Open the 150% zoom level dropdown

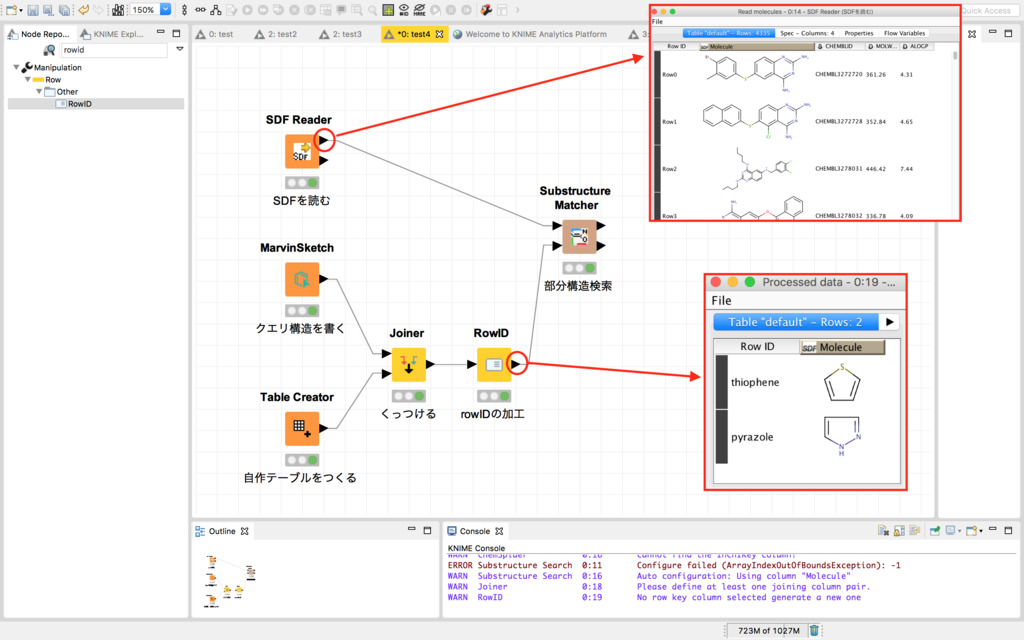pos(163,10)
